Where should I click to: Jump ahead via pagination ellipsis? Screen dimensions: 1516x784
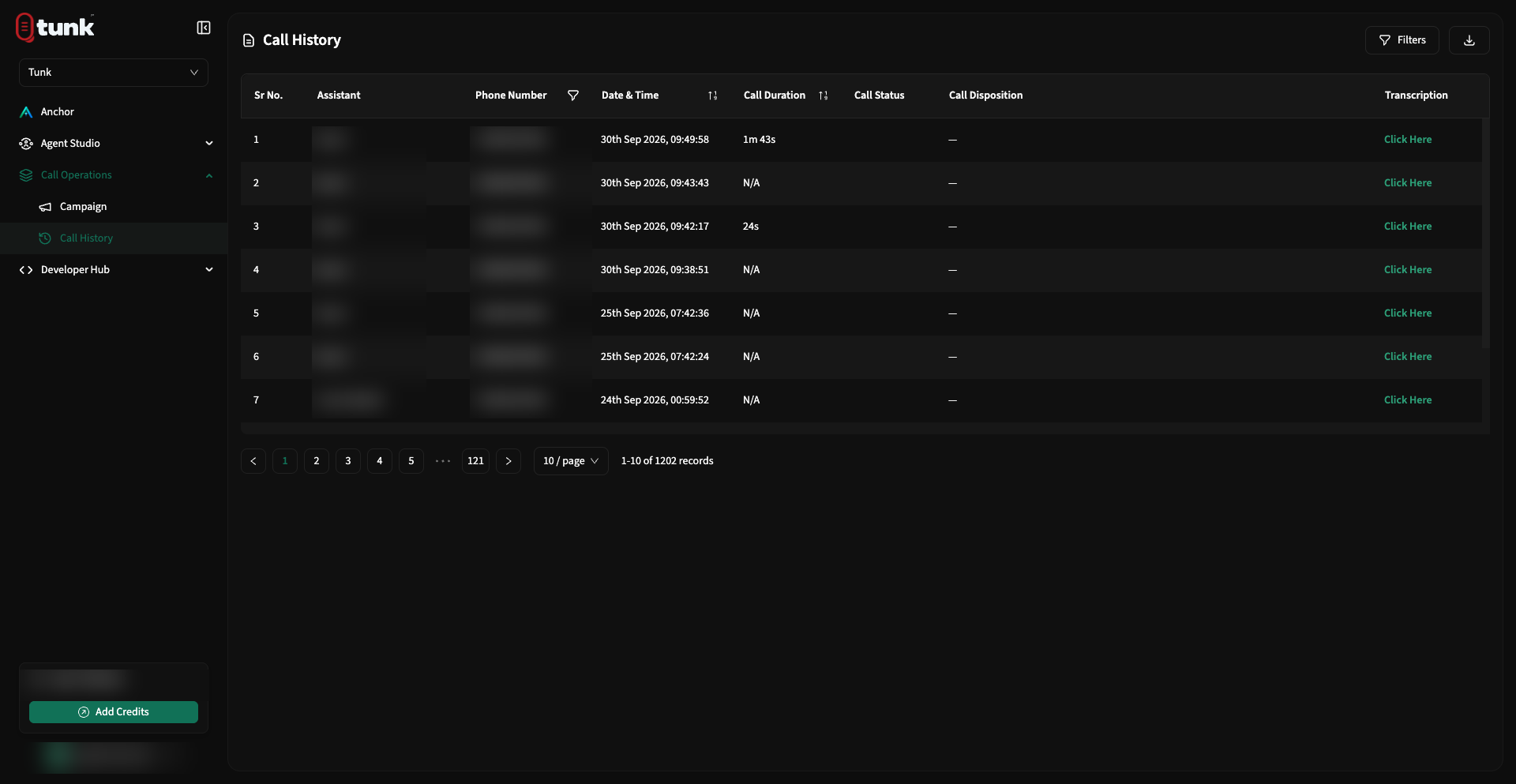443,461
